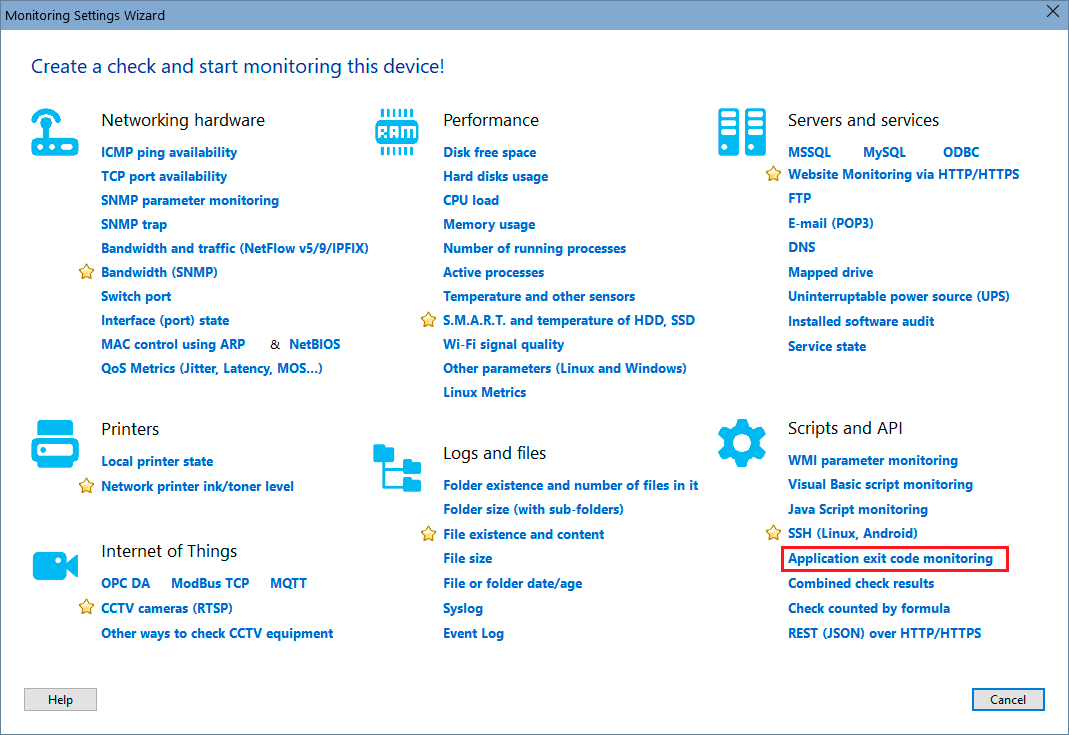
Task: Click the RAM icon beside Performance
Action: coord(397,130)
